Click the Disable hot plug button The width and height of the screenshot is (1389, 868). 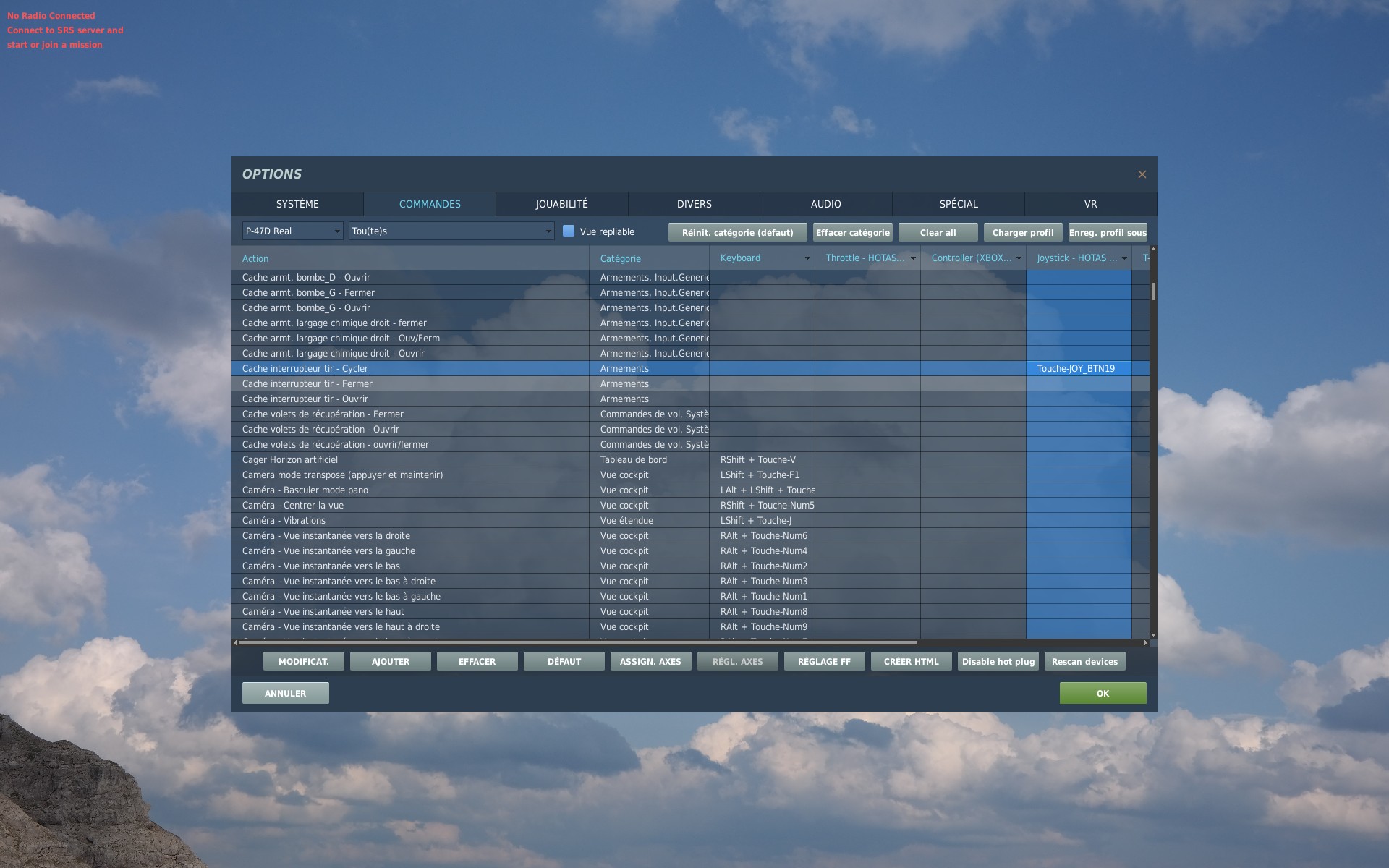[998, 661]
